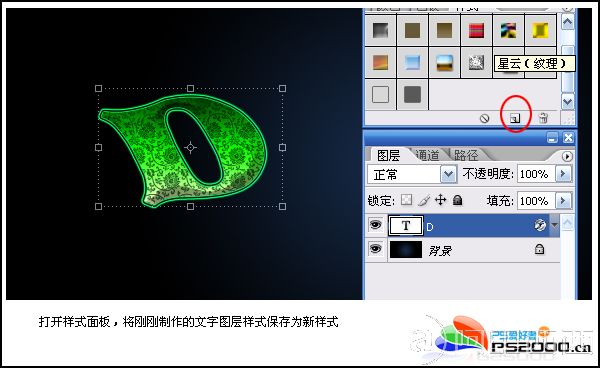Select the grey textured style swatch
The image size is (600, 368).
pos(476,62)
